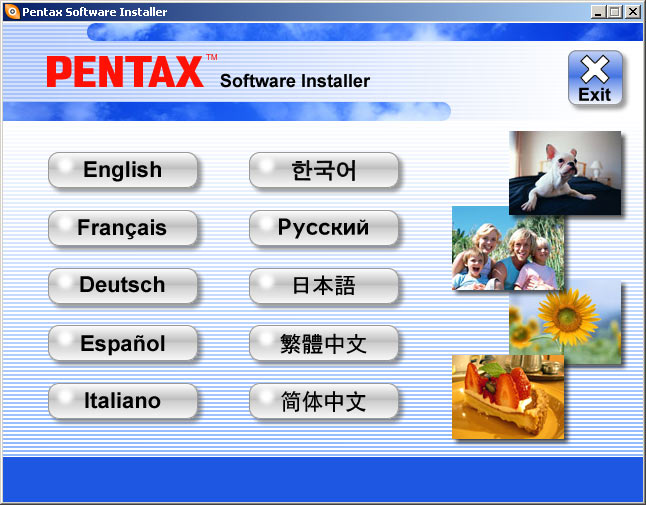Image resolution: width=646 pixels, height=505 pixels.
Task: Select Korean 한국어 language button
Action: point(324,170)
